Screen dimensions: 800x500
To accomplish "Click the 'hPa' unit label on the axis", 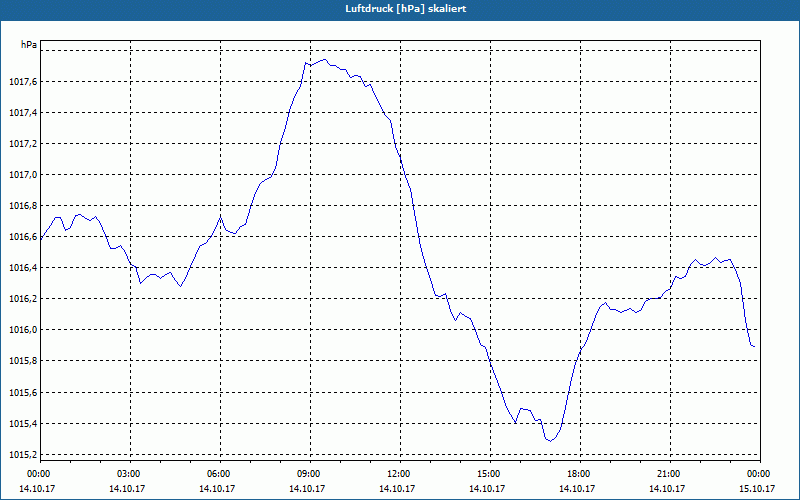I will click(x=29, y=45).
